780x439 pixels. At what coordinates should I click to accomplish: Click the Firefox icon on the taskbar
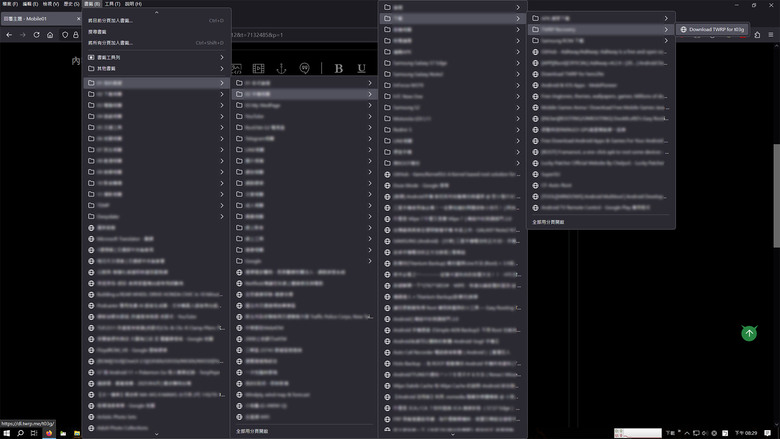point(49,433)
